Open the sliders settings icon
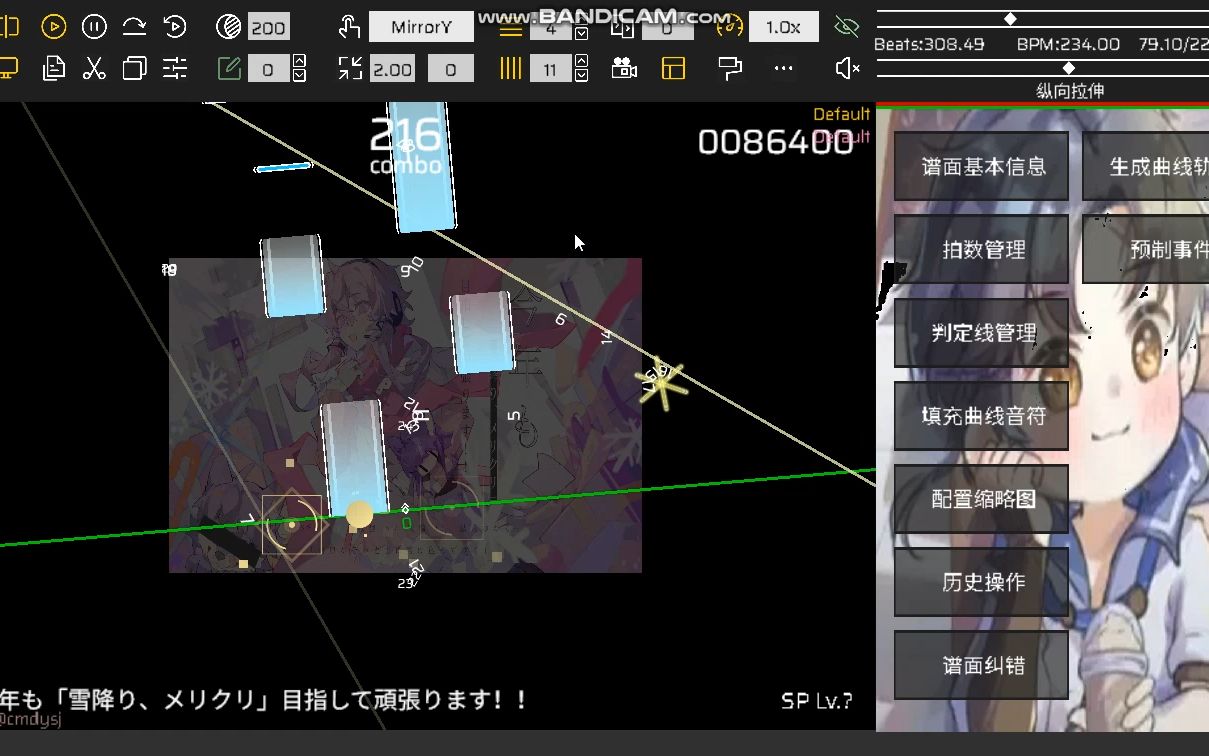The height and width of the screenshot is (756, 1209). pos(175,68)
